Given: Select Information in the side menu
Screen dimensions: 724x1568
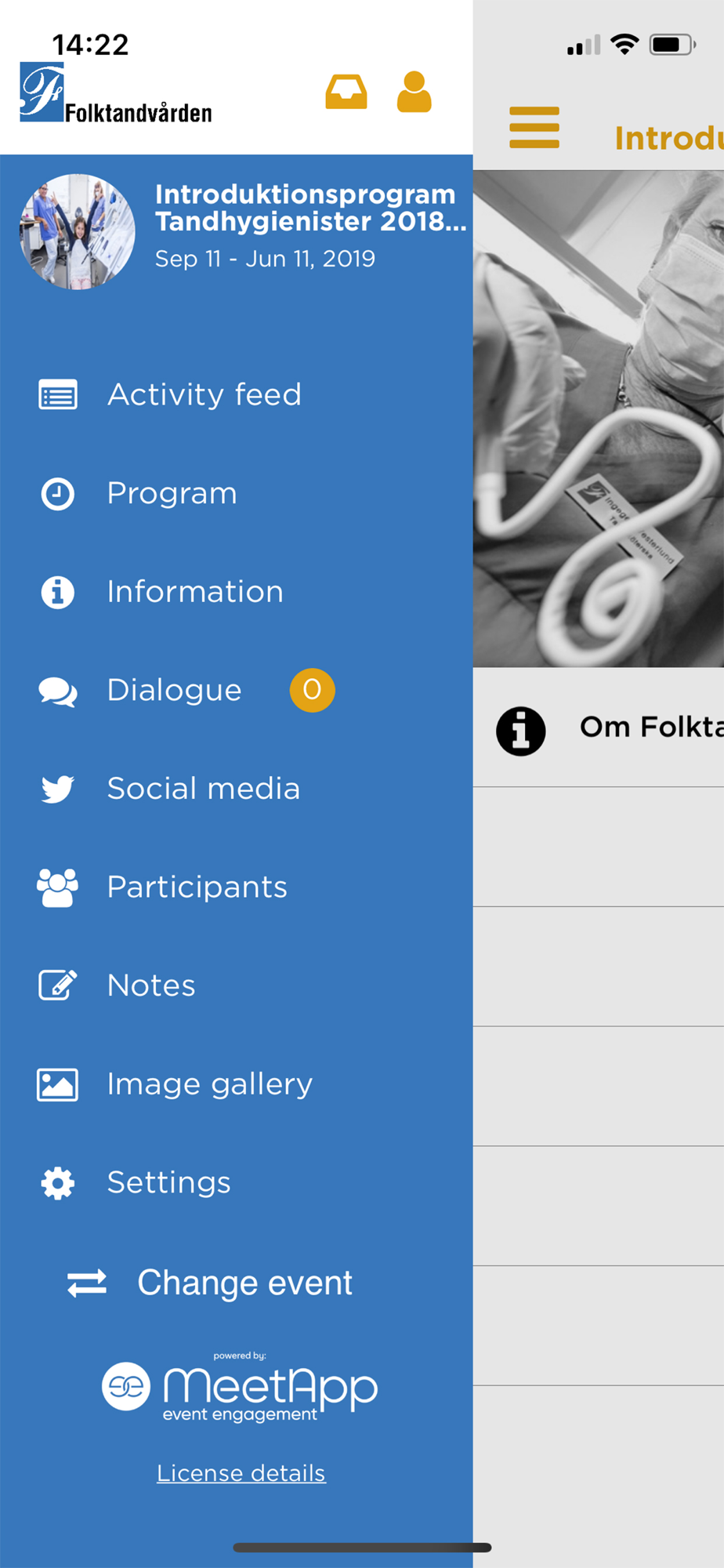Looking at the screenshot, I should coord(237,592).
